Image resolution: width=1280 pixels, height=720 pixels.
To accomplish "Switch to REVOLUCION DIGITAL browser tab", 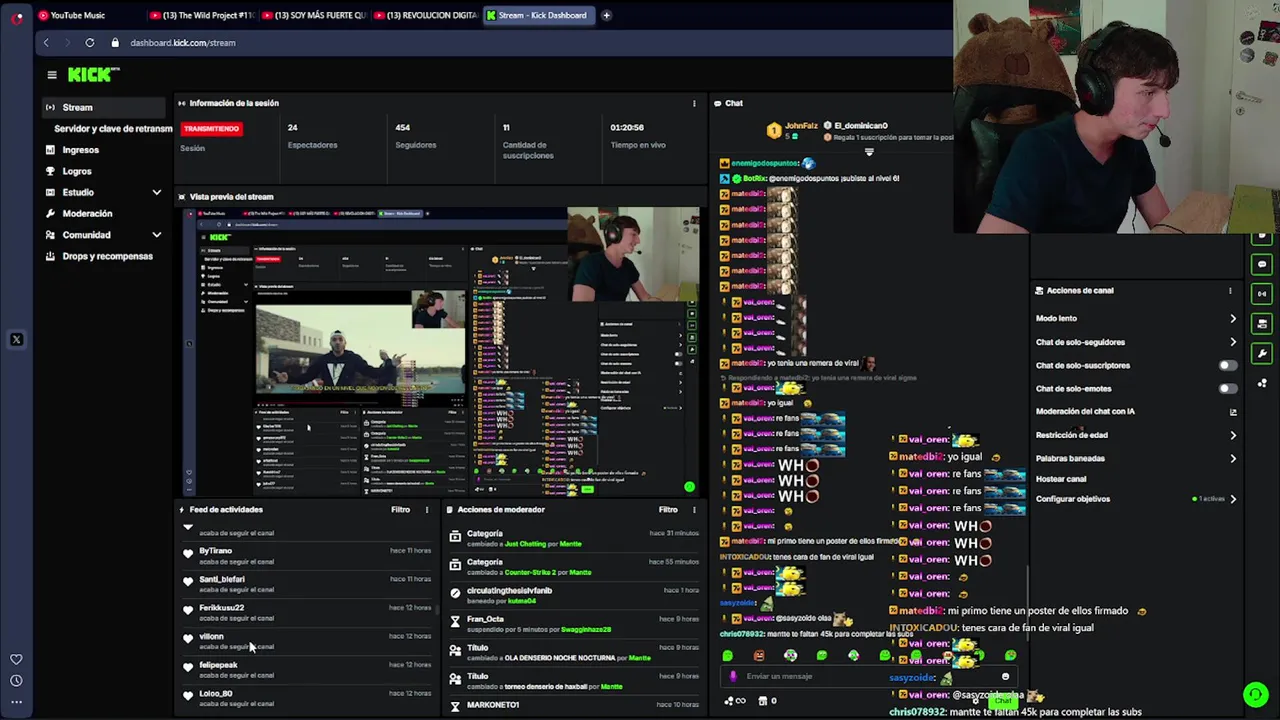I will click(x=425, y=15).
